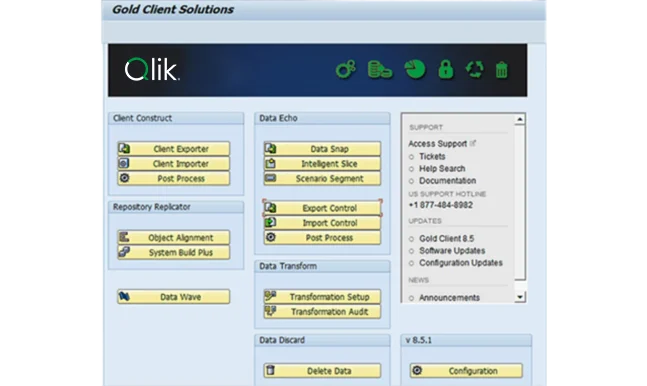Image resolution: width=647 pixels, height=386 pixels.
Task: Open Intelligent Slice
Action: pos(322,164)
